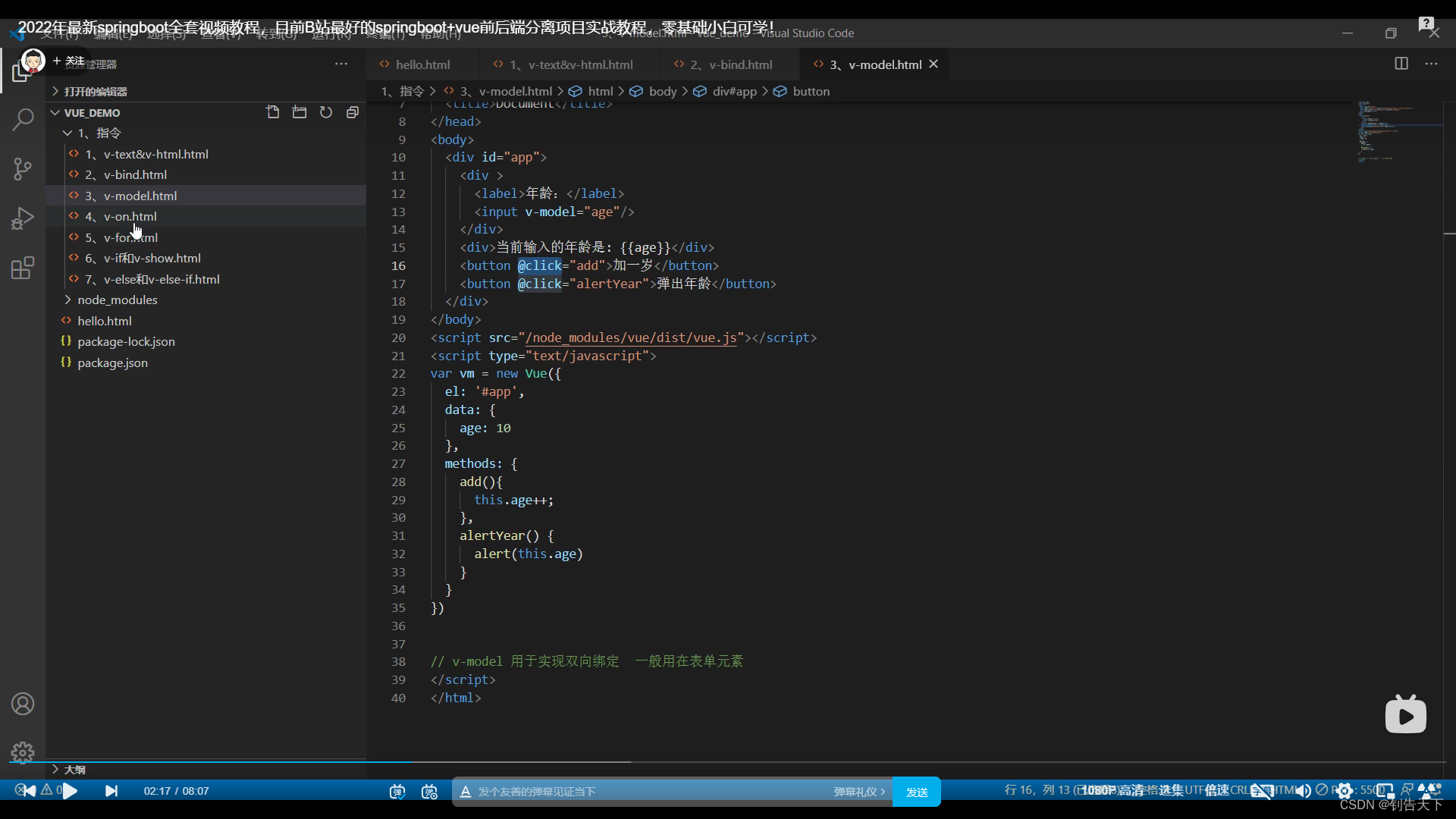
Task: Open the Accounts menu icon
Action: (23, 704)
